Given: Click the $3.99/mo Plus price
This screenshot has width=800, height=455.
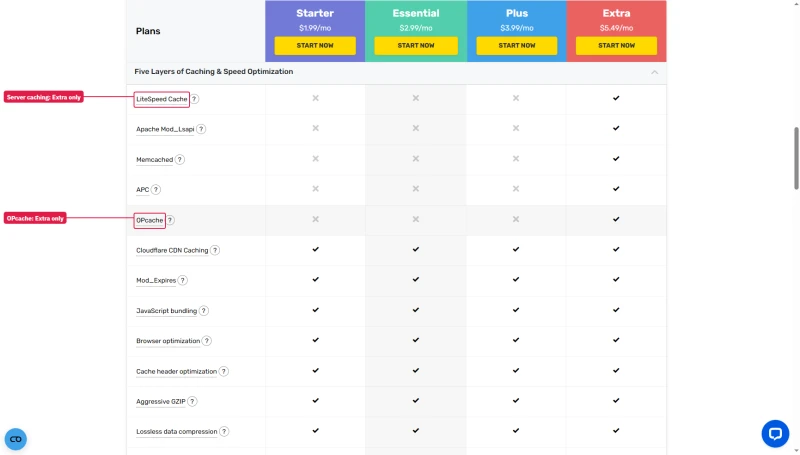Looking at the screenshot, I should point(517,28).
